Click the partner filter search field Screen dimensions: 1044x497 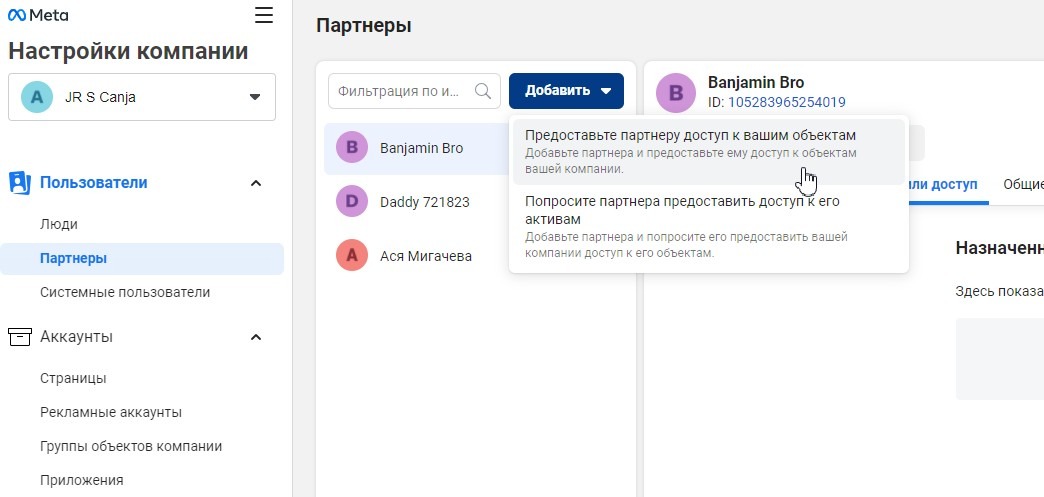[x=414, y=91]
